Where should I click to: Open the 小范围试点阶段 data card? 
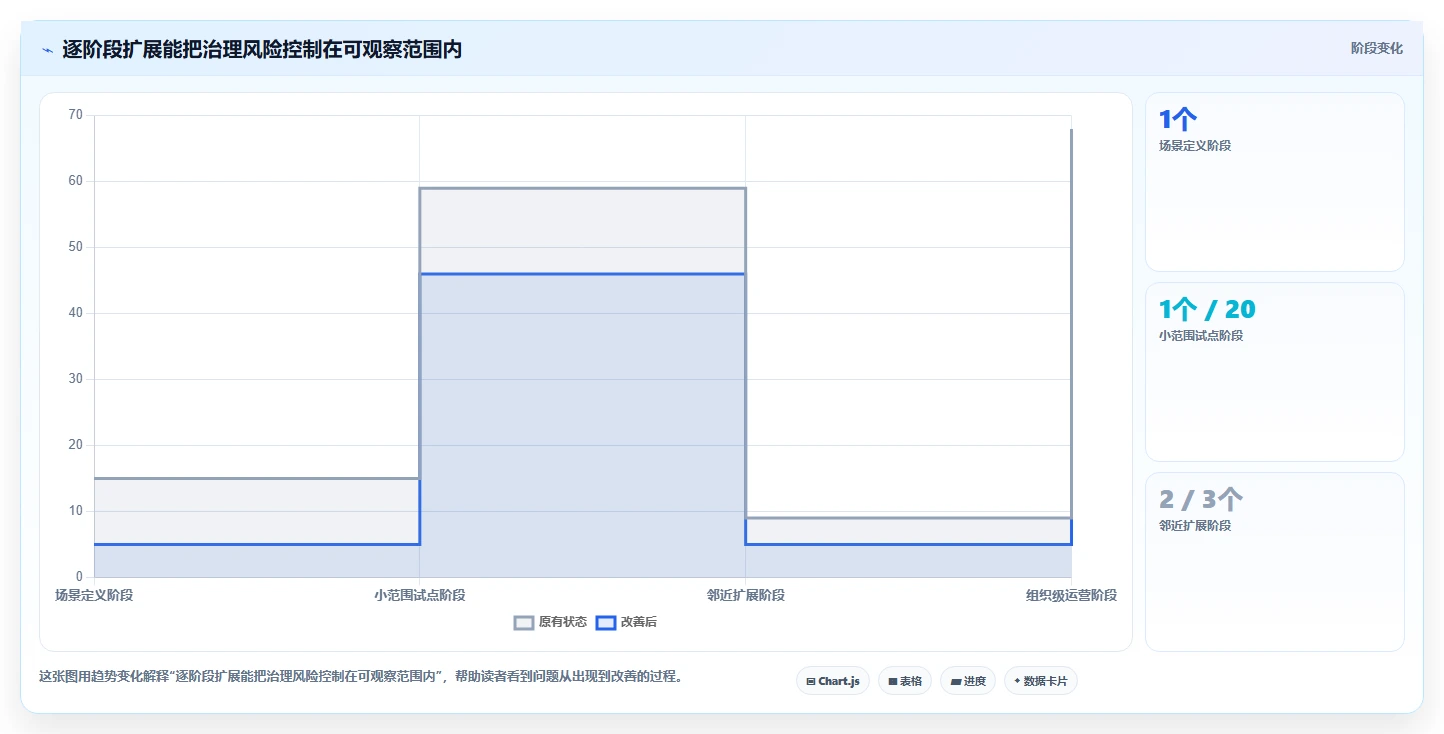coord(1275,372)
